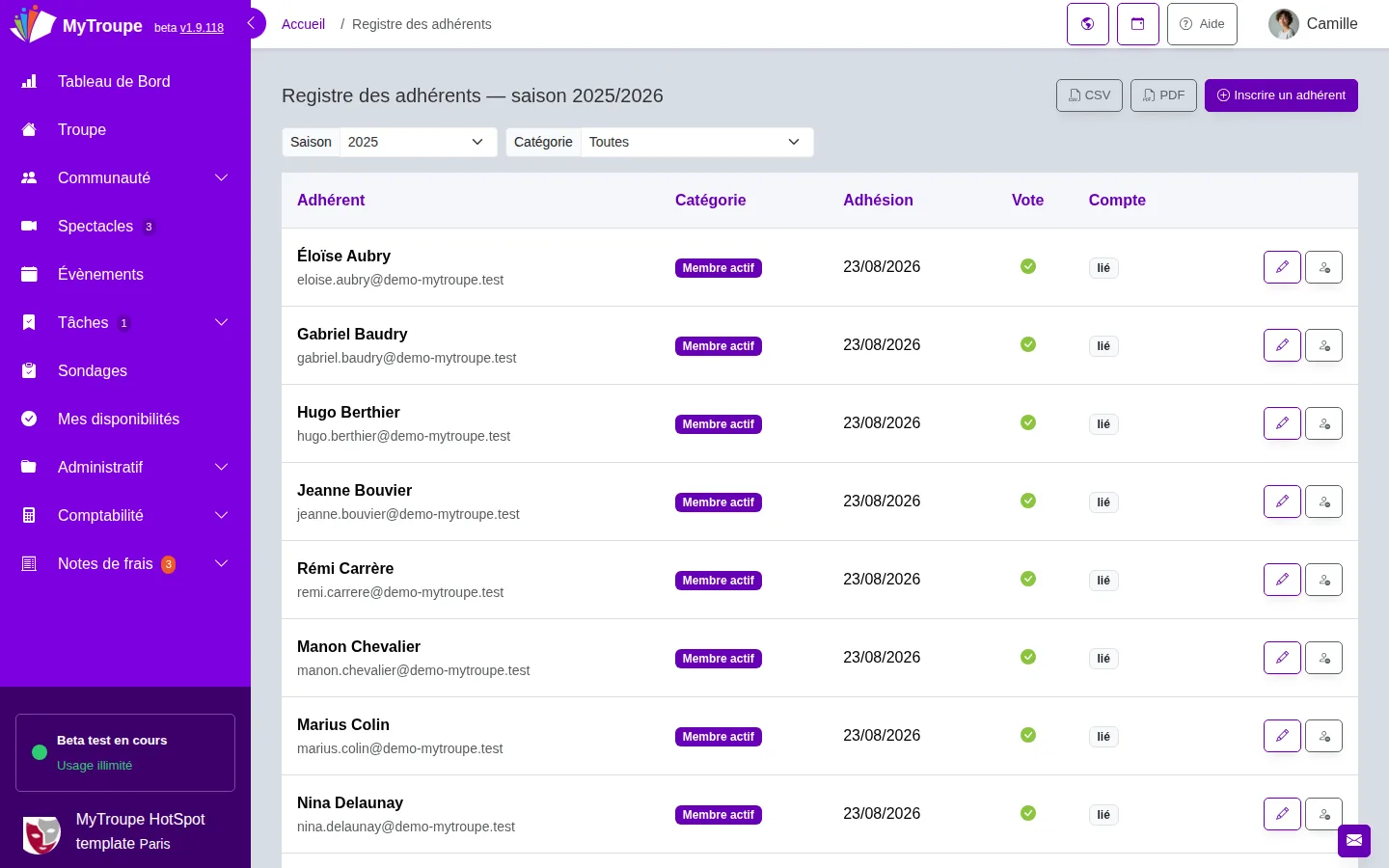Click the Adhésion column header
This screenshot has width=1389, height=868.
pos(878,200)
